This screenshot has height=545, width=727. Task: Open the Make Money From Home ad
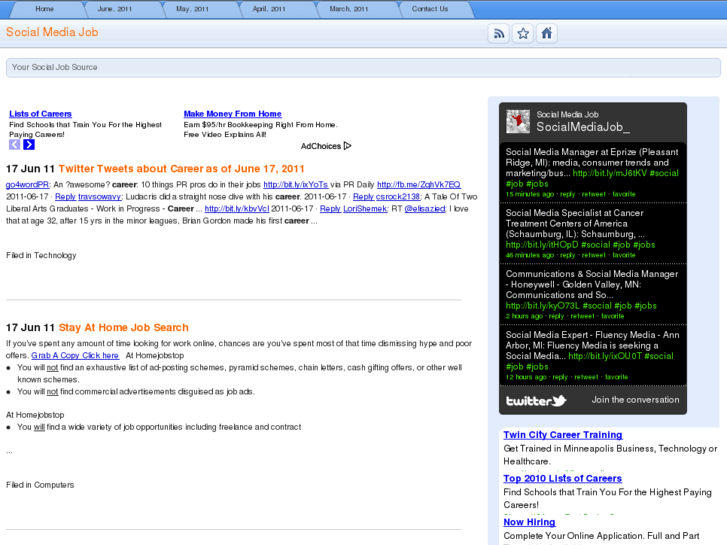click(232, 114)
